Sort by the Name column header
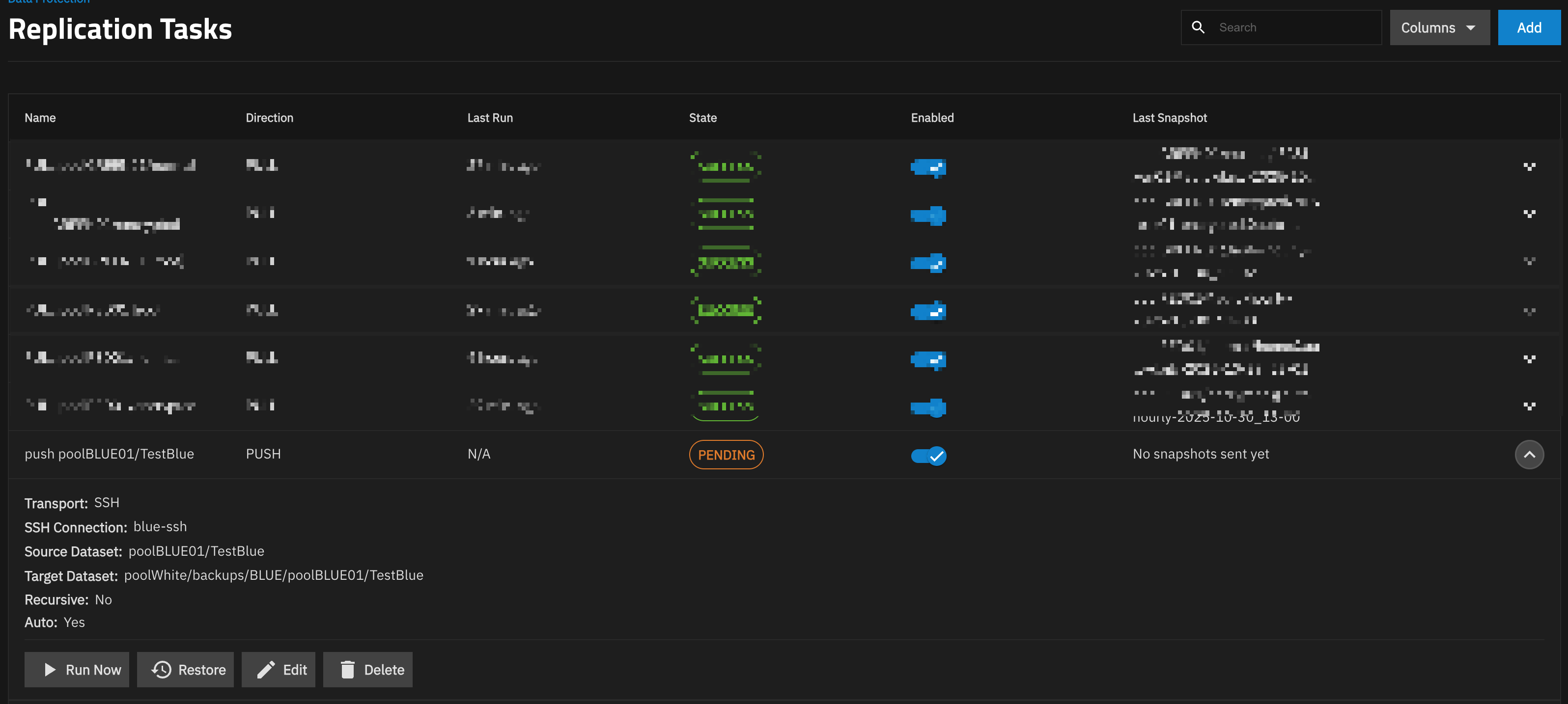The image size is (1568, 704). pos(40,117)
